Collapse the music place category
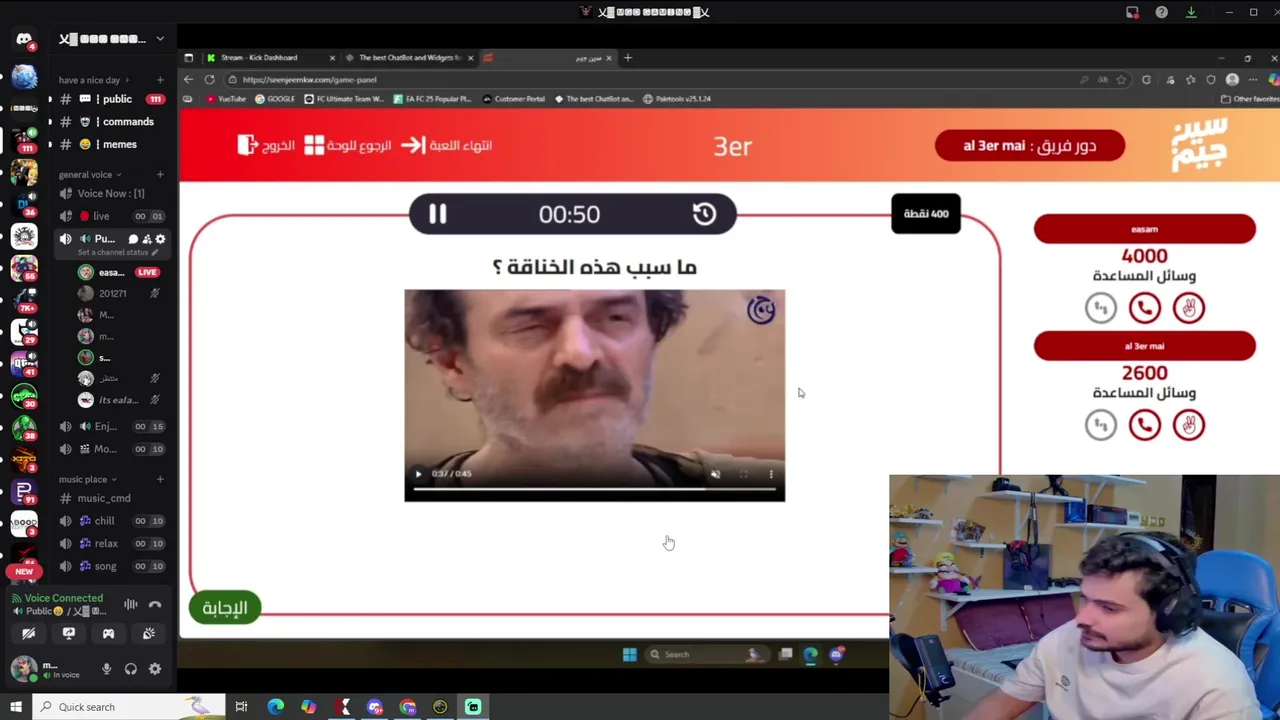 (87, 480)
